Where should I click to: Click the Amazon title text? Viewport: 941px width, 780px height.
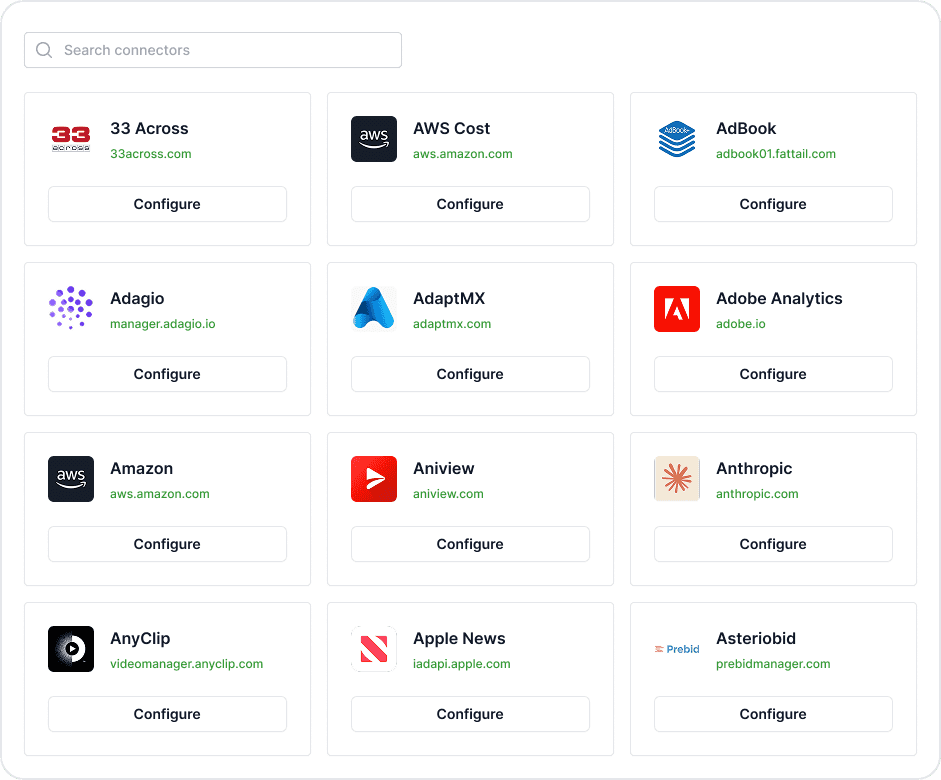coord(142,469)
